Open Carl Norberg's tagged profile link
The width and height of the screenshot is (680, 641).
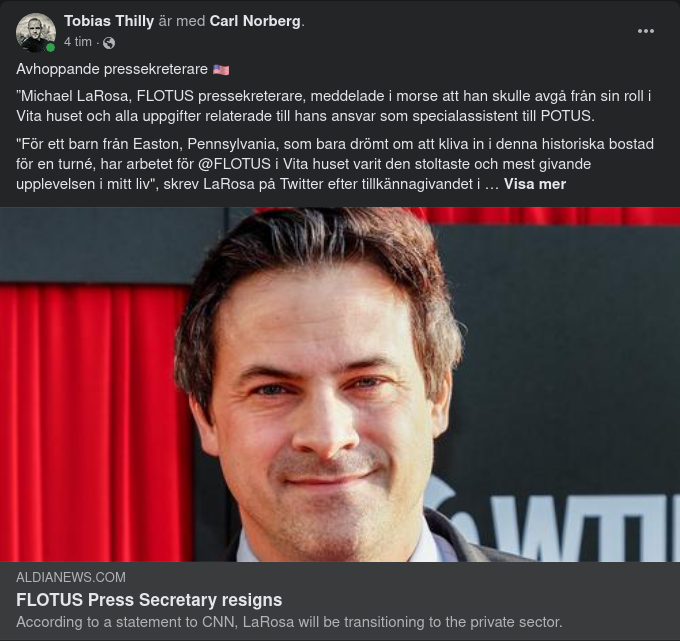pos(255,21)
